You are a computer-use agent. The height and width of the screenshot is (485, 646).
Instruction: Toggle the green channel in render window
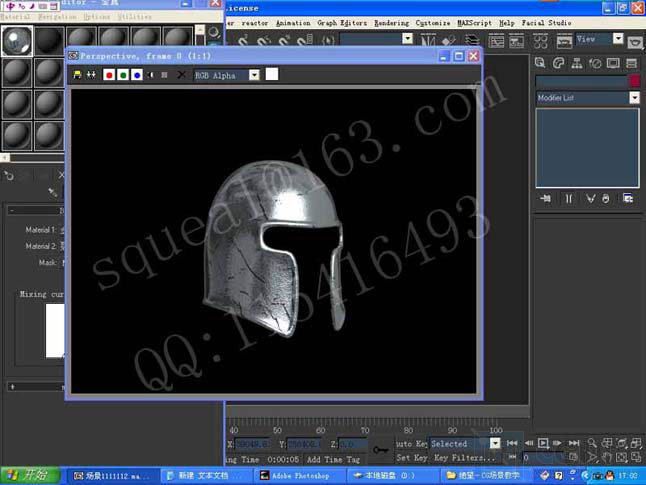tap(123, 75)
